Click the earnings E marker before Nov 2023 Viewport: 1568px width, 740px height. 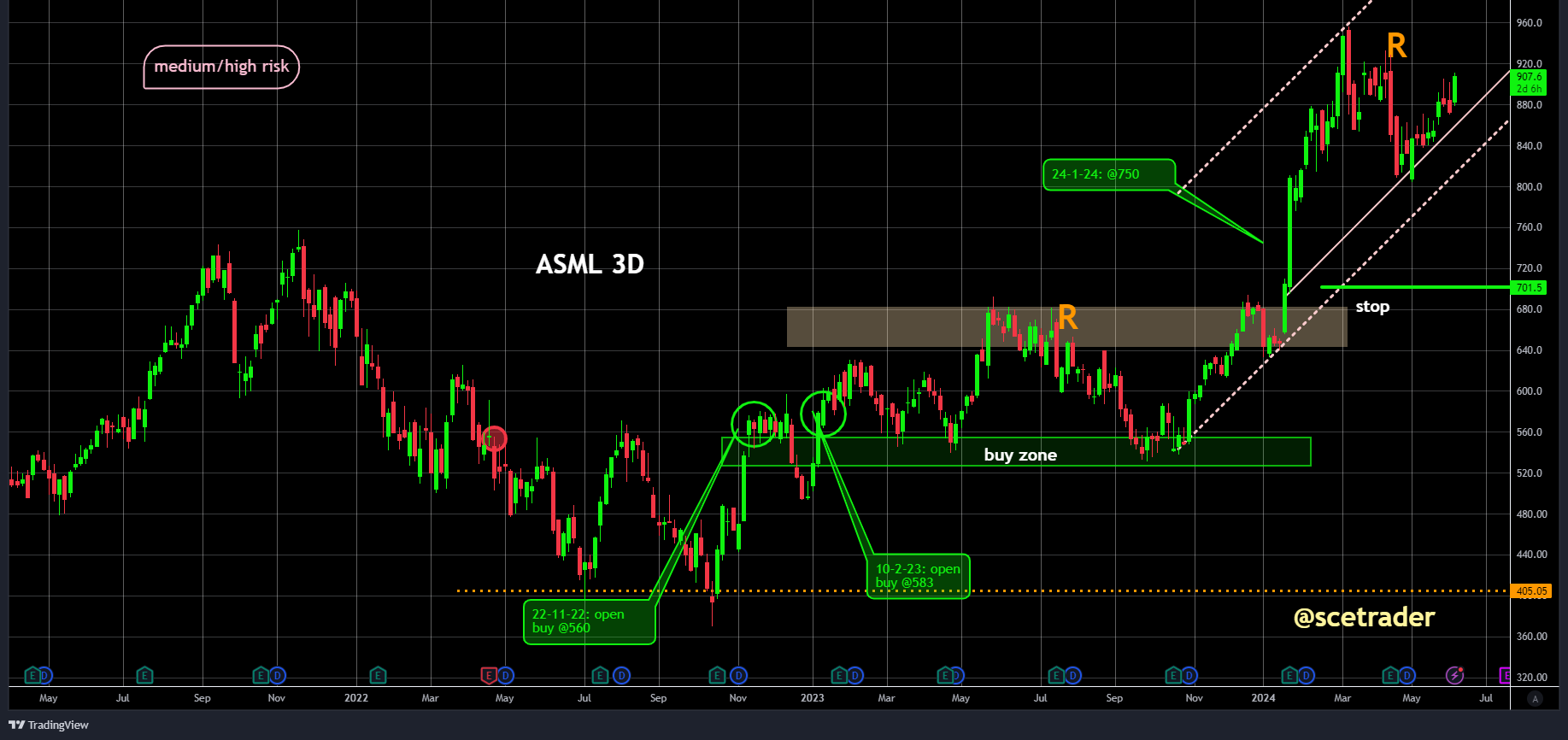(1174, 676)
